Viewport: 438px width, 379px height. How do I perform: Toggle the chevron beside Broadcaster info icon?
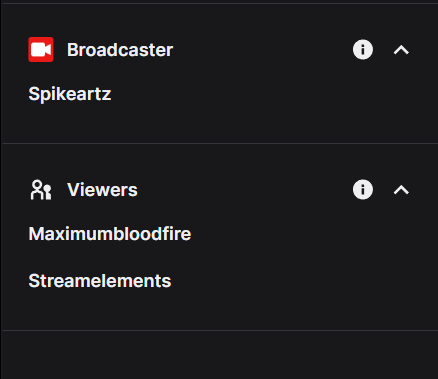point(401,50)
